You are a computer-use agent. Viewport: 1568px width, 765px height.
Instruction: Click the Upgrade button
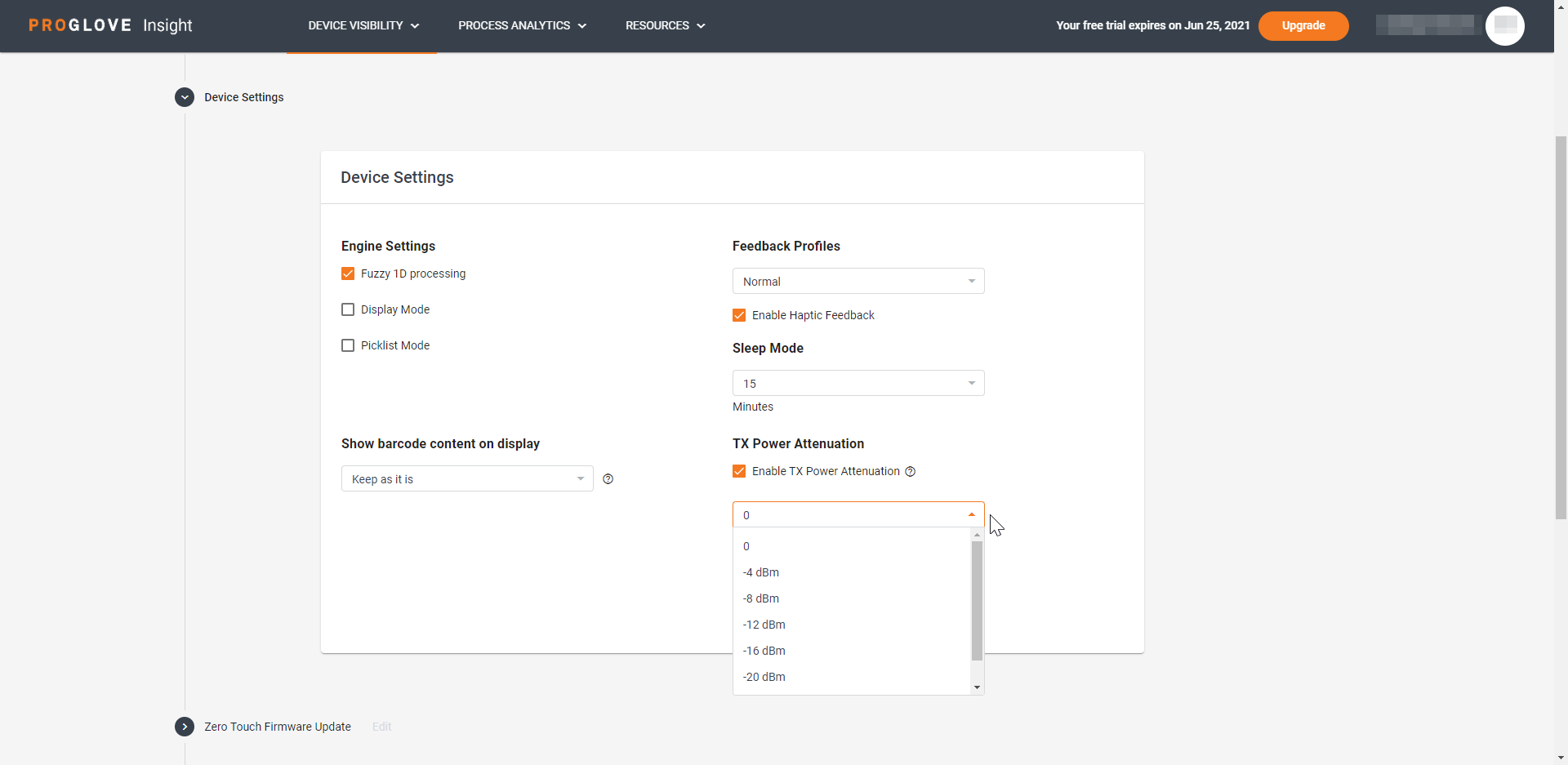1303,25
